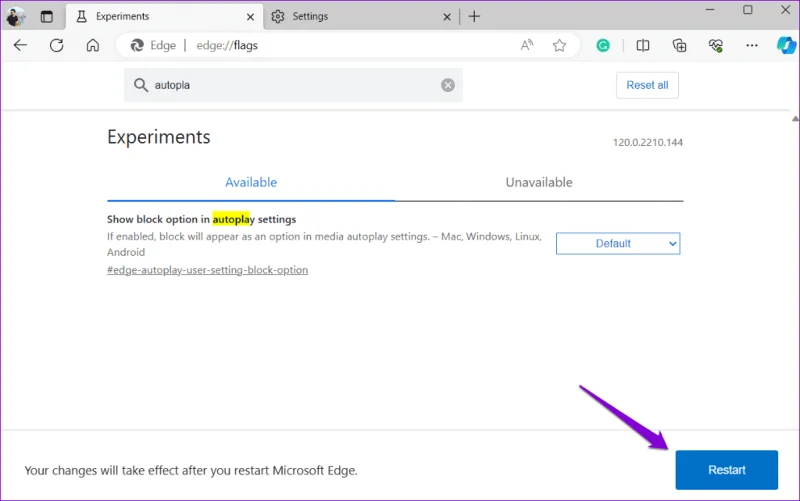
Task: Refresh the page using reload icon
Action: pos(57,45)
